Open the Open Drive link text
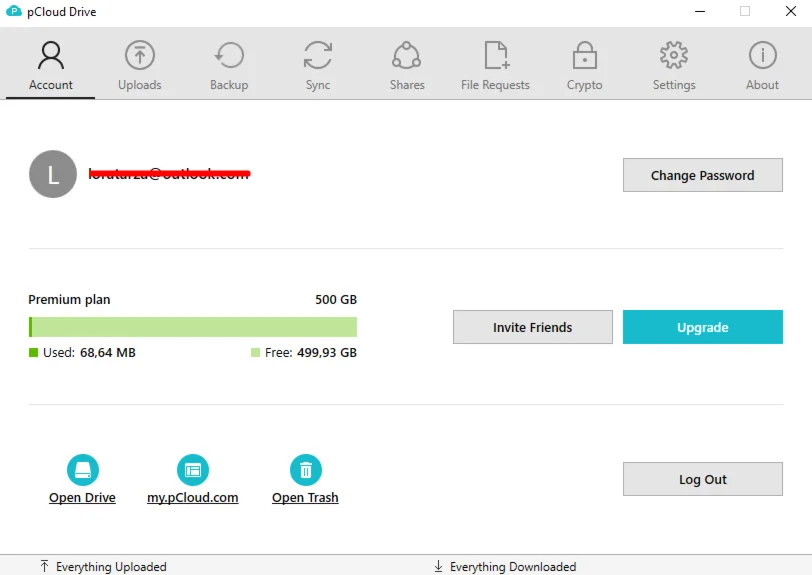Screen dimensions: 812x575 pyautogui.click(x=82, y=497)
